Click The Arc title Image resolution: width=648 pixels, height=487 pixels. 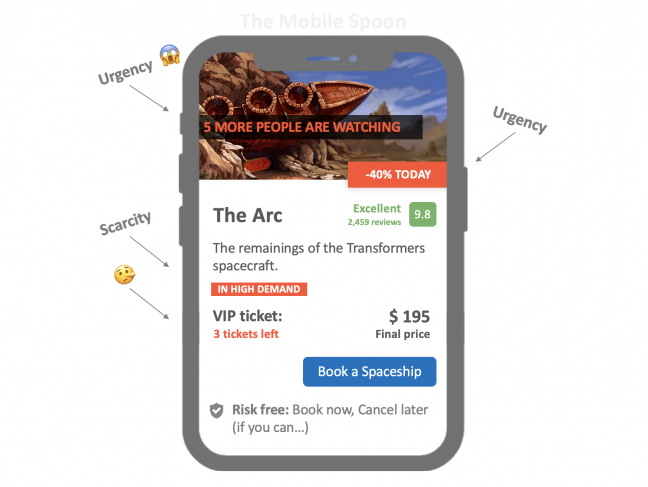point(248,215)
